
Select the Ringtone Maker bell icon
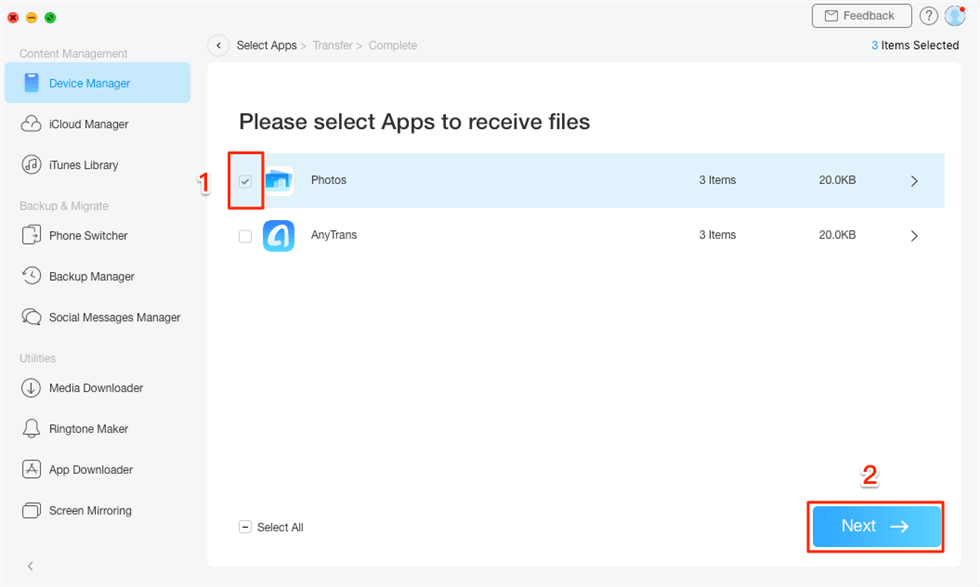point(31,429)
